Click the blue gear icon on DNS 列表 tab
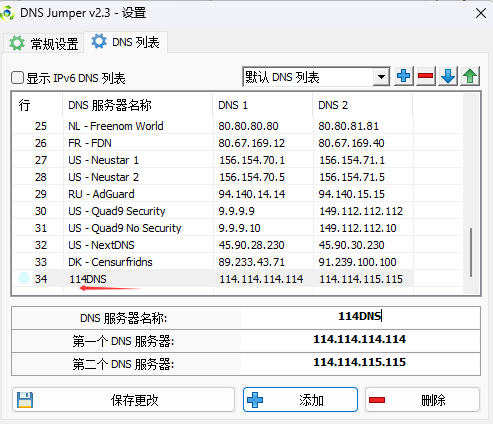Screen dimensions: 493x424 pyautogui.click(x=99, y=42)
